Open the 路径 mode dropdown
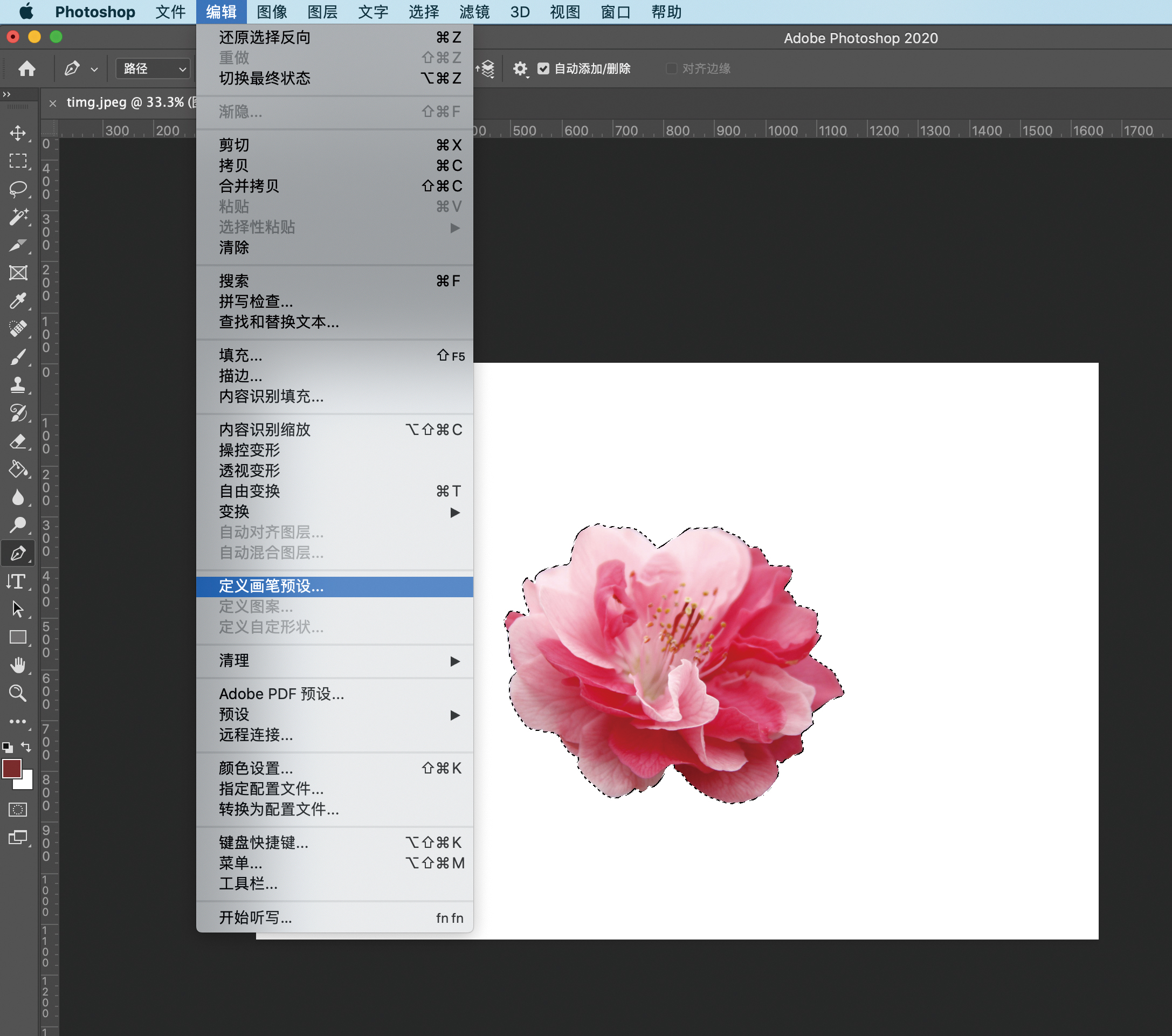The image size is (1172, 1036). (x=153, y=69)
